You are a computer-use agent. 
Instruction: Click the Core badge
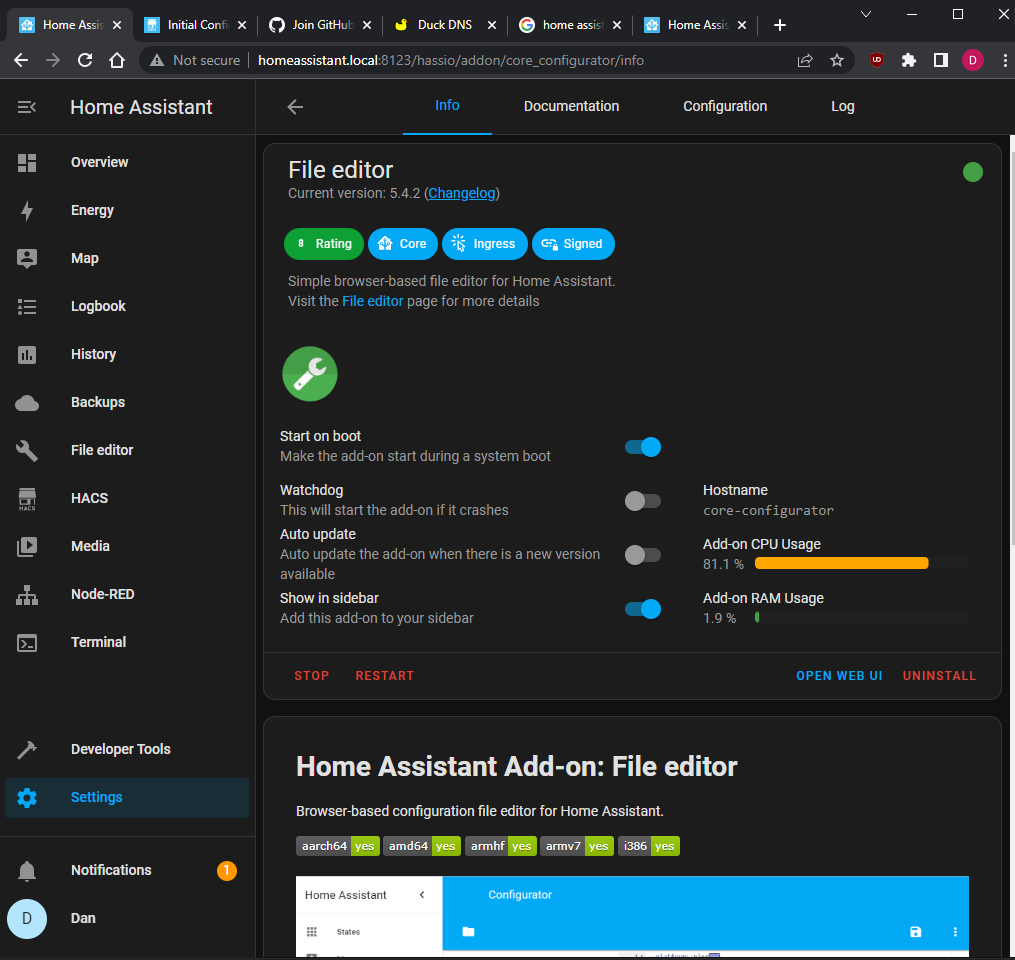tap(403, 244)
